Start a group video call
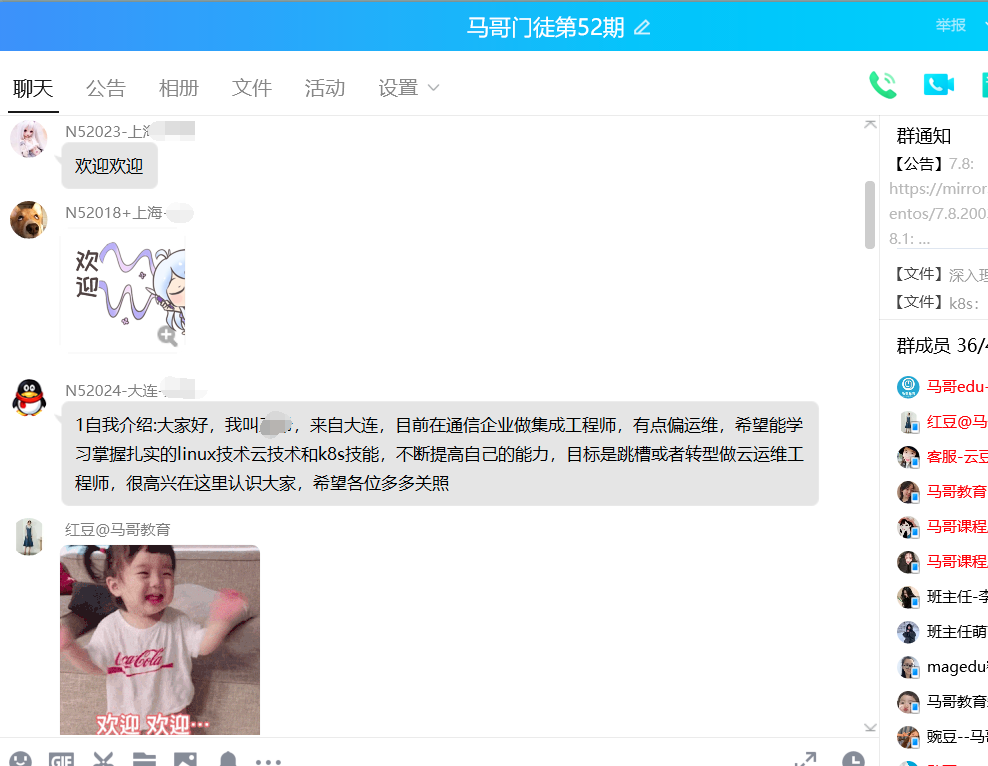This screenshot has width=988, height=766. coord(938,85)
